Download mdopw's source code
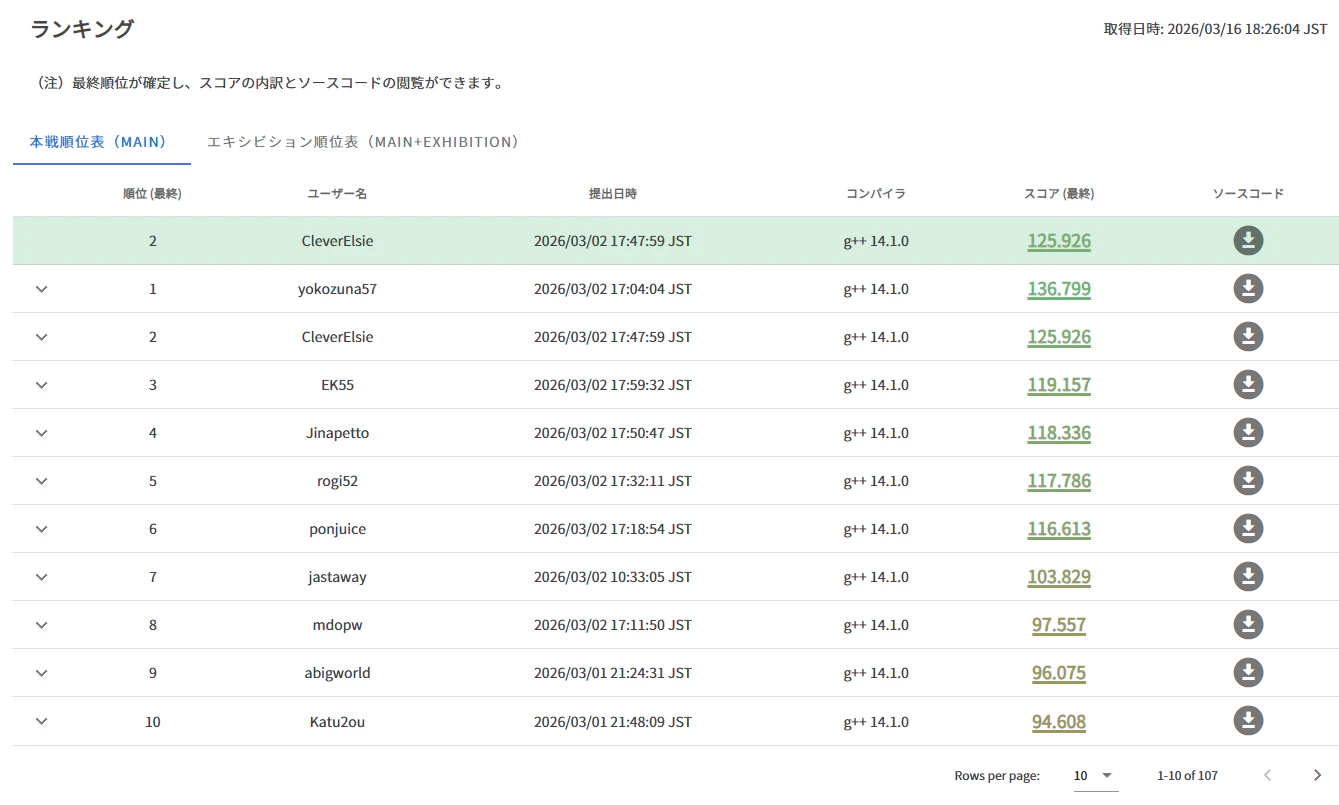Image resolution: width=1339 pixels, height=805 pixels. click(x=1248, y=625)
